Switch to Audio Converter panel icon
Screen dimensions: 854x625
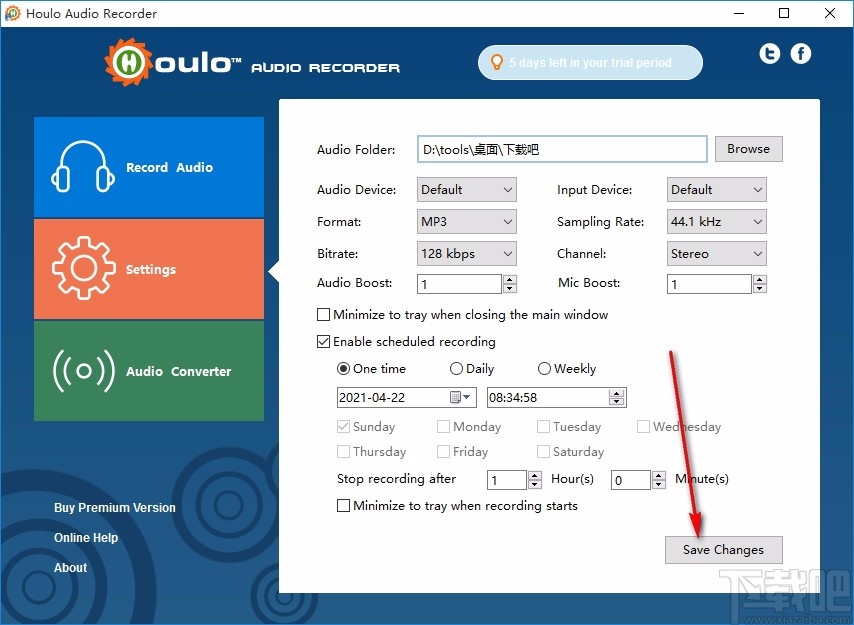83,371
